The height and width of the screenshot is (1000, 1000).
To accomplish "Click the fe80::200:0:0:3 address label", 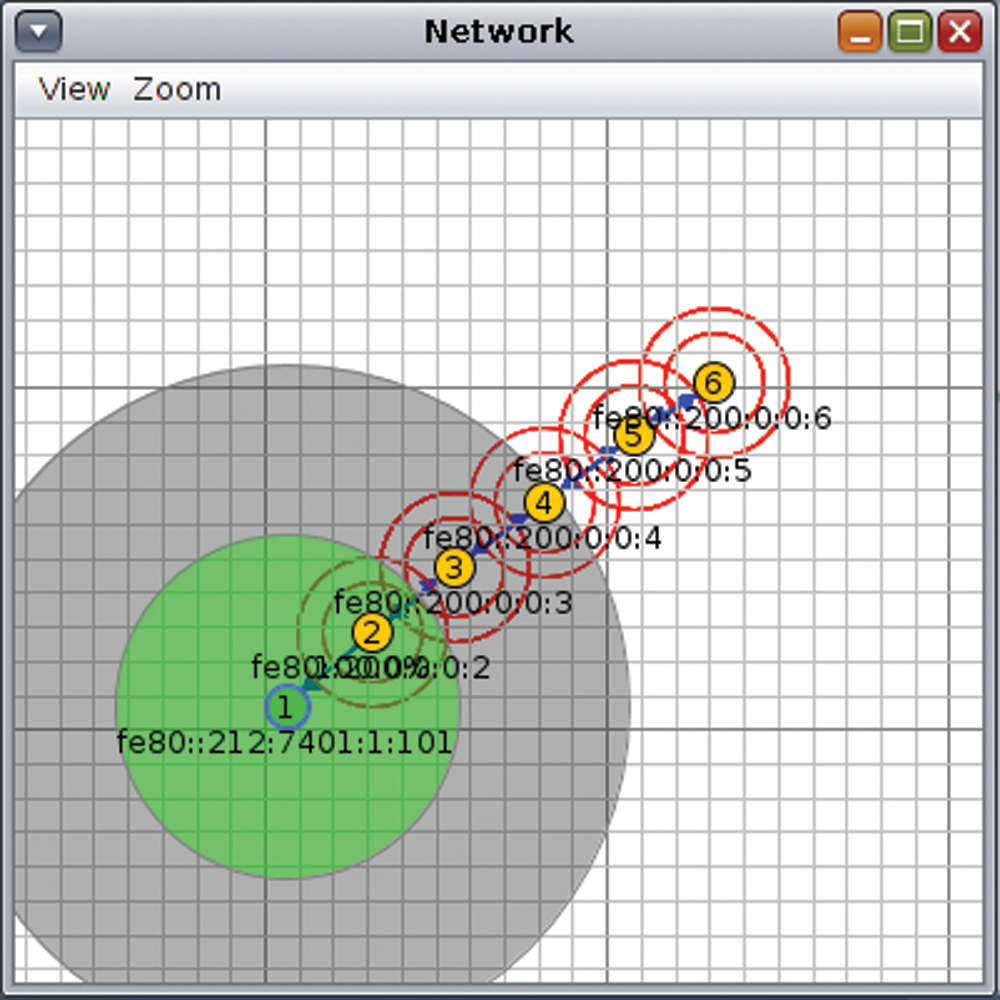I will click(x=453, y=603).
